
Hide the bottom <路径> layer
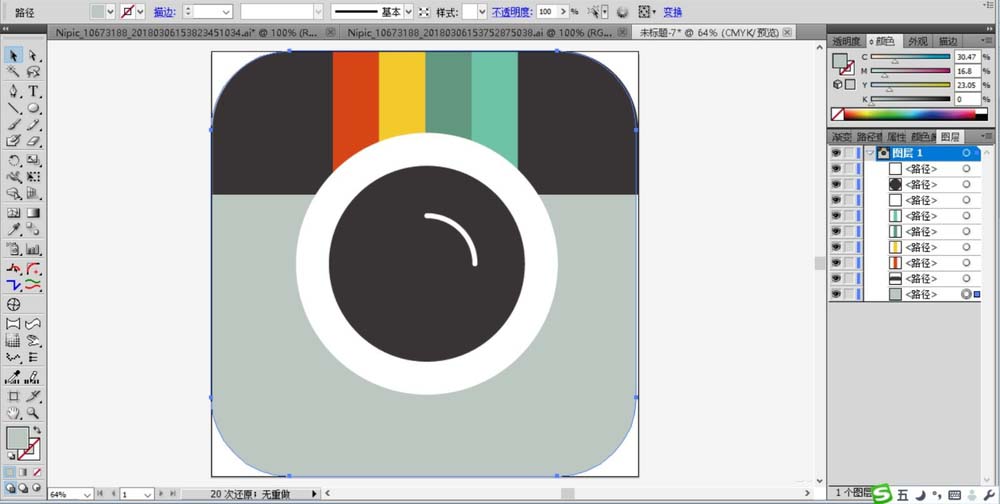[x=835, y=295]
